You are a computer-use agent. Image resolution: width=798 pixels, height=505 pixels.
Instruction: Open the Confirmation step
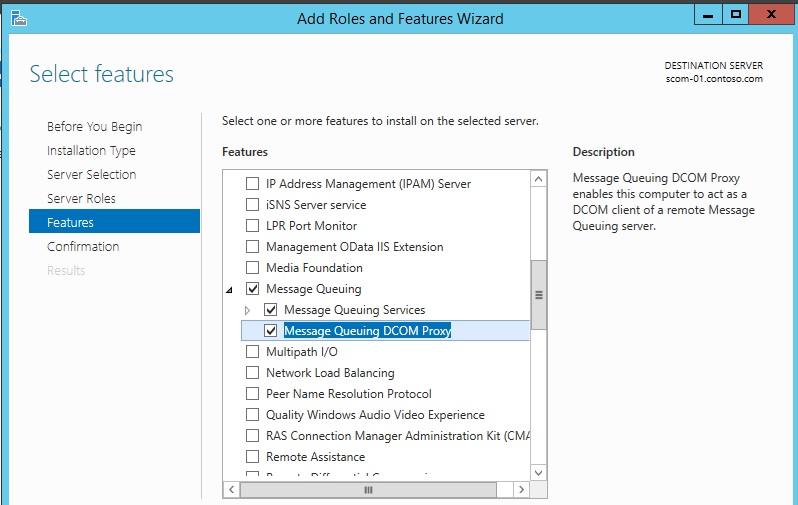83,246
